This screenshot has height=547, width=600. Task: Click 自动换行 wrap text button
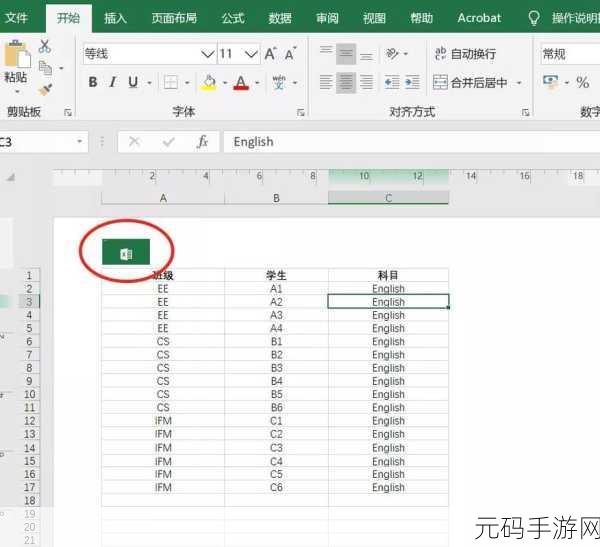click(465, 54)
